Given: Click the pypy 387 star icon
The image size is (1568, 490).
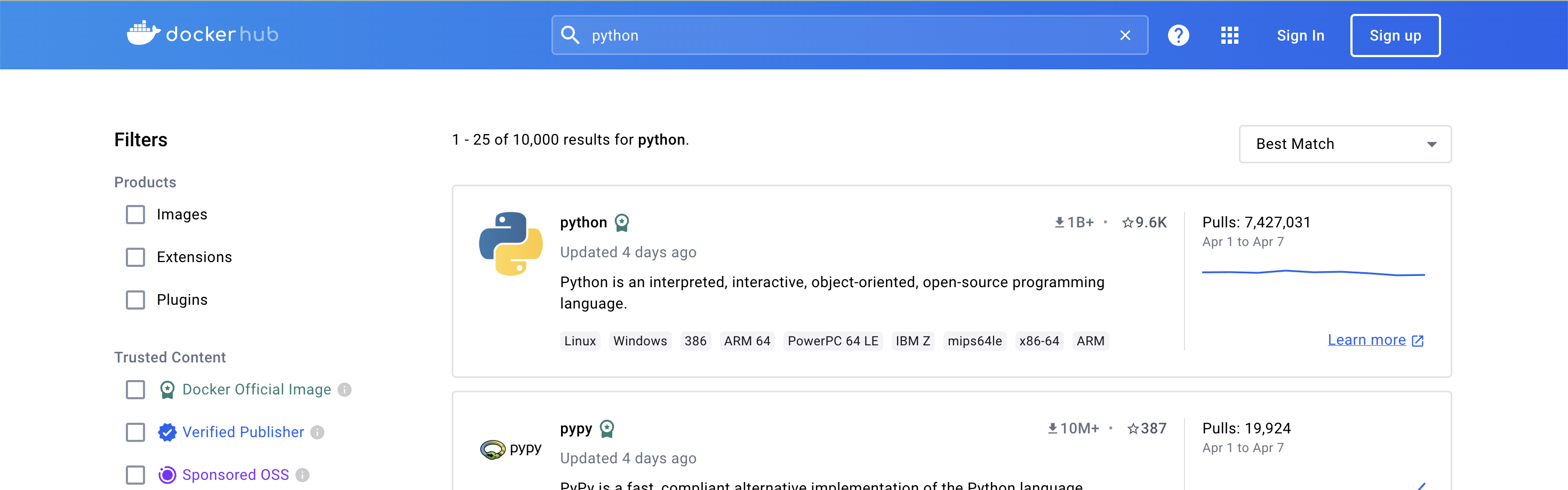Looking at the screenshot, I should pos(1133,429).
